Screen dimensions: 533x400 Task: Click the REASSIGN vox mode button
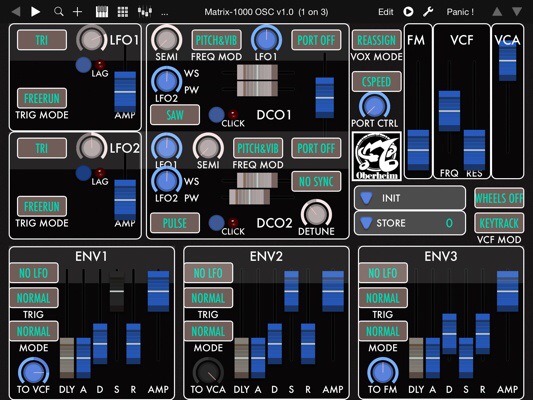[x=377, y=40]
